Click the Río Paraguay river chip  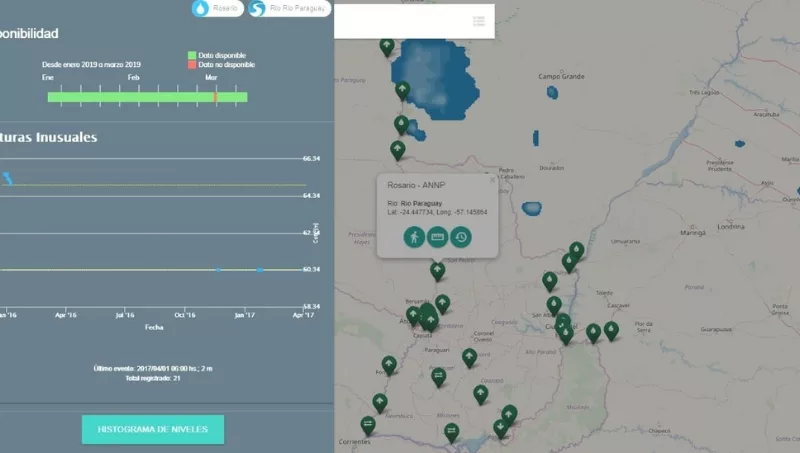click(x=289, y=9)
